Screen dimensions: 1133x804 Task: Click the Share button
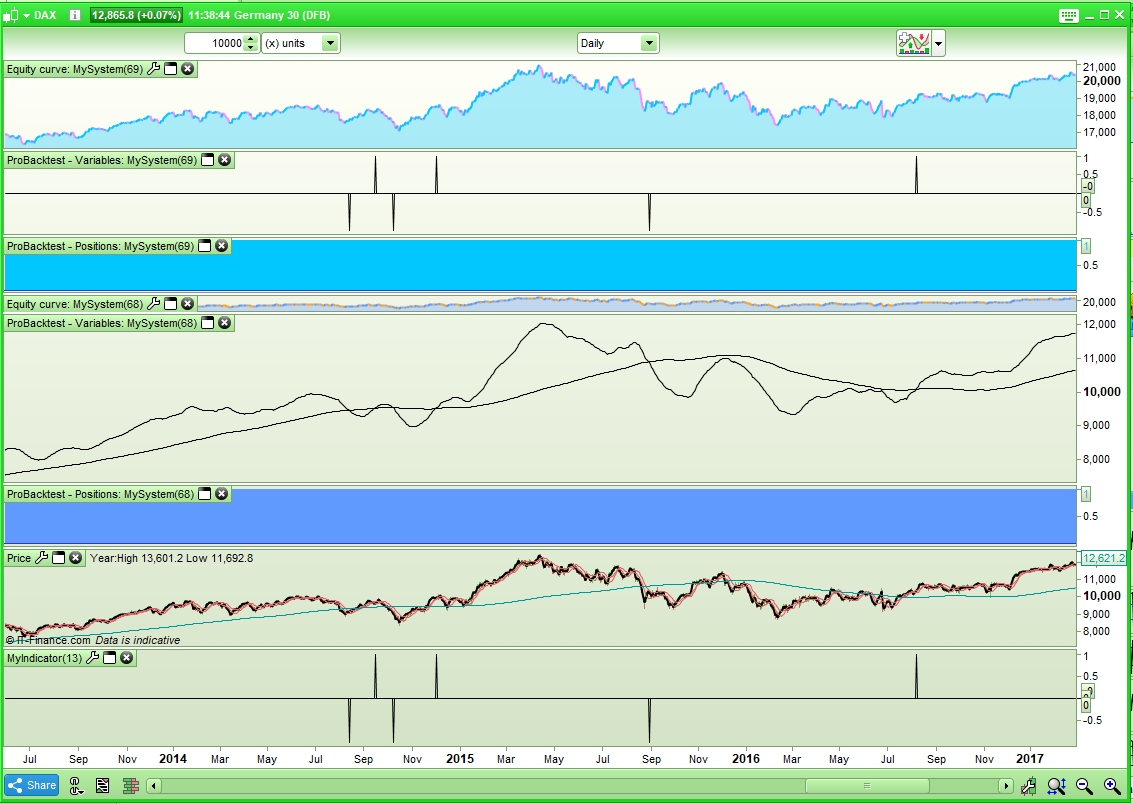click(32, 785)
